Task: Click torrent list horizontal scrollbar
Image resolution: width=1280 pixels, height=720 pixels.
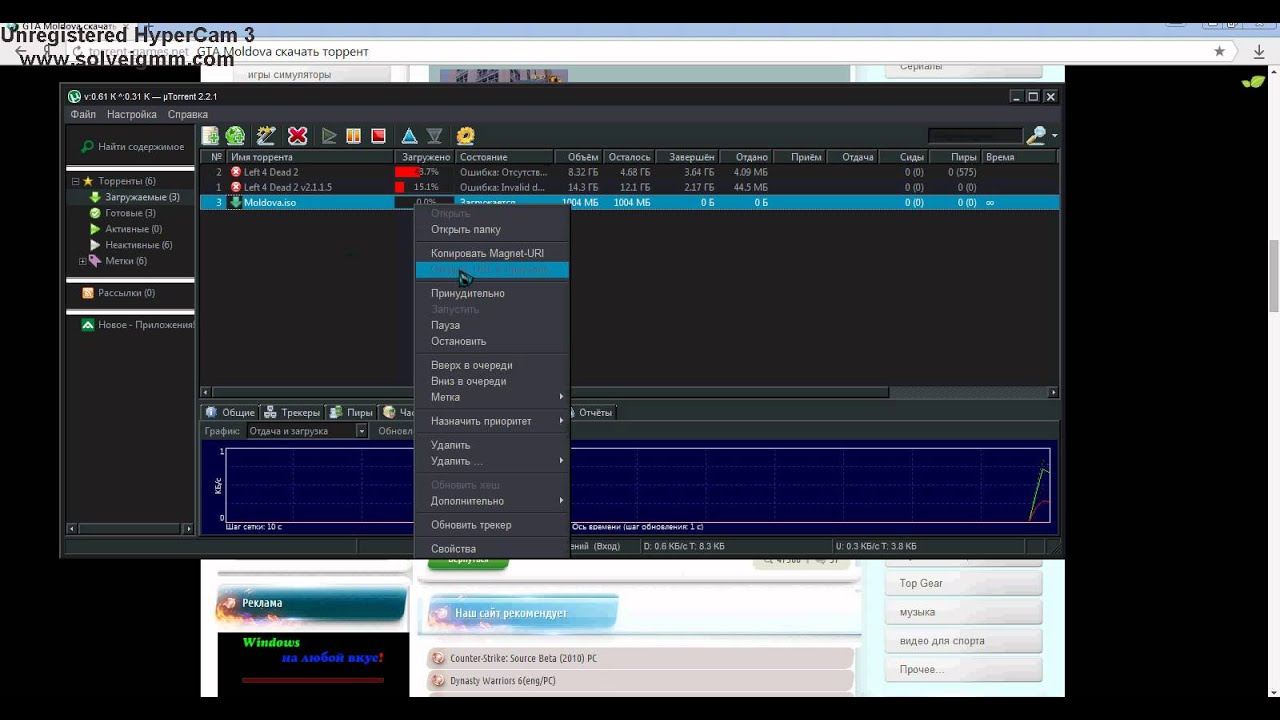Action: point(630,393)
